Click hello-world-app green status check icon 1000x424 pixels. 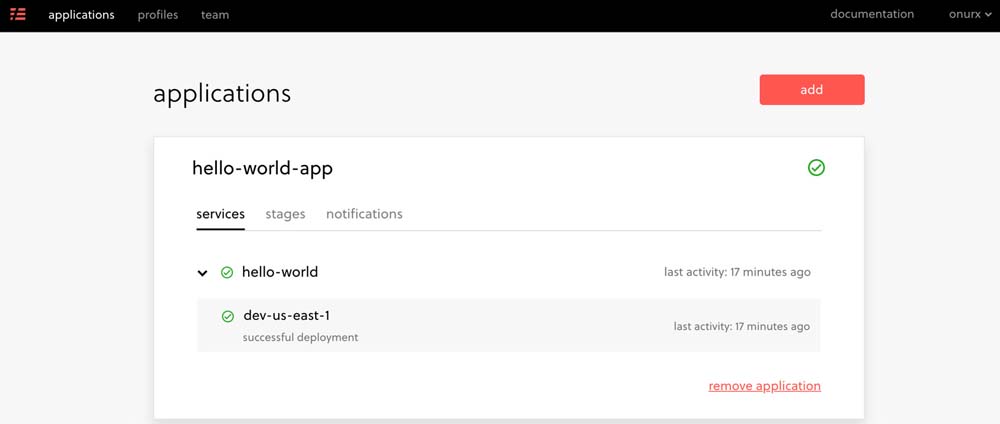(816, 168)
